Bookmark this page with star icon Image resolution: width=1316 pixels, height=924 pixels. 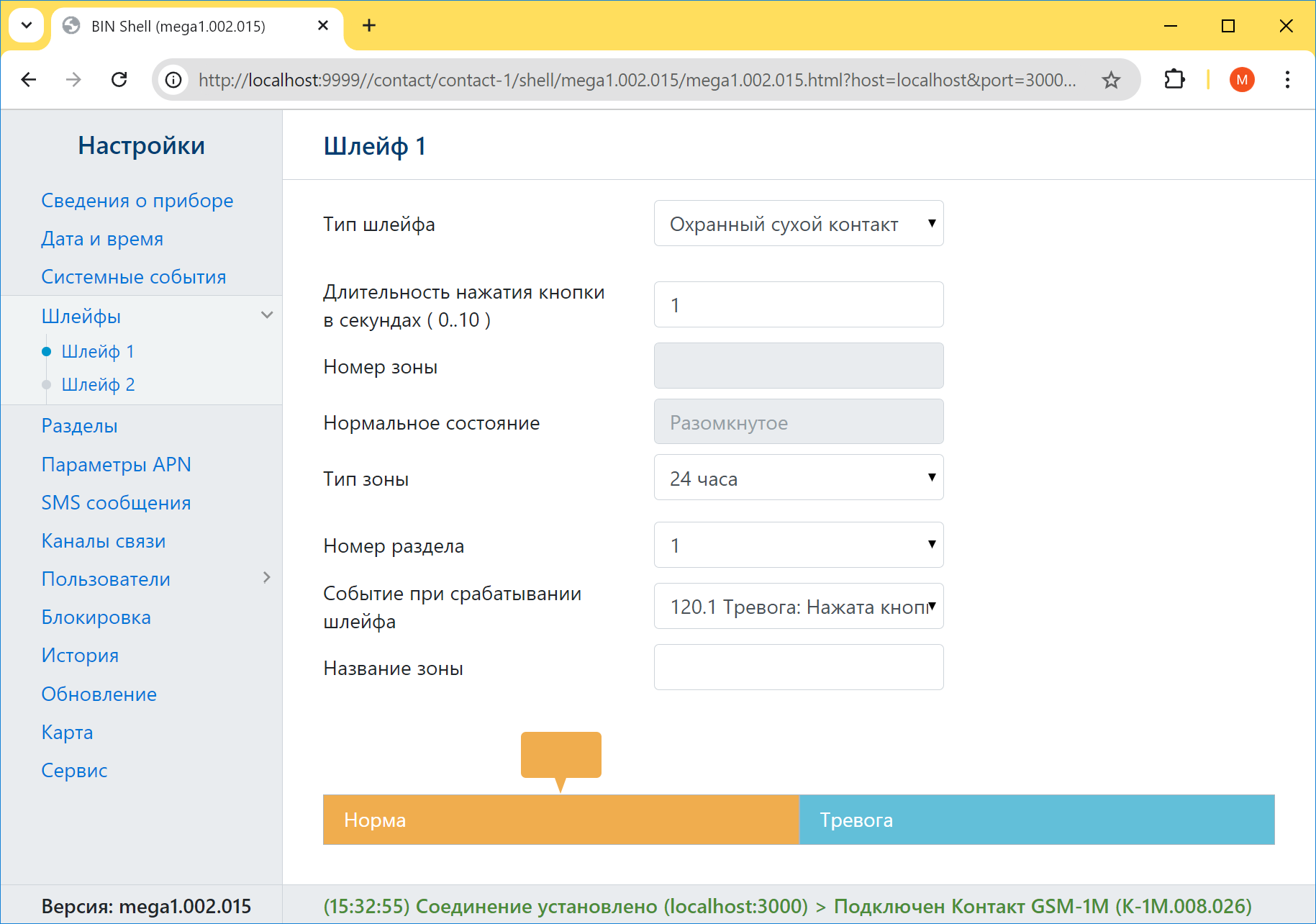1111,80
